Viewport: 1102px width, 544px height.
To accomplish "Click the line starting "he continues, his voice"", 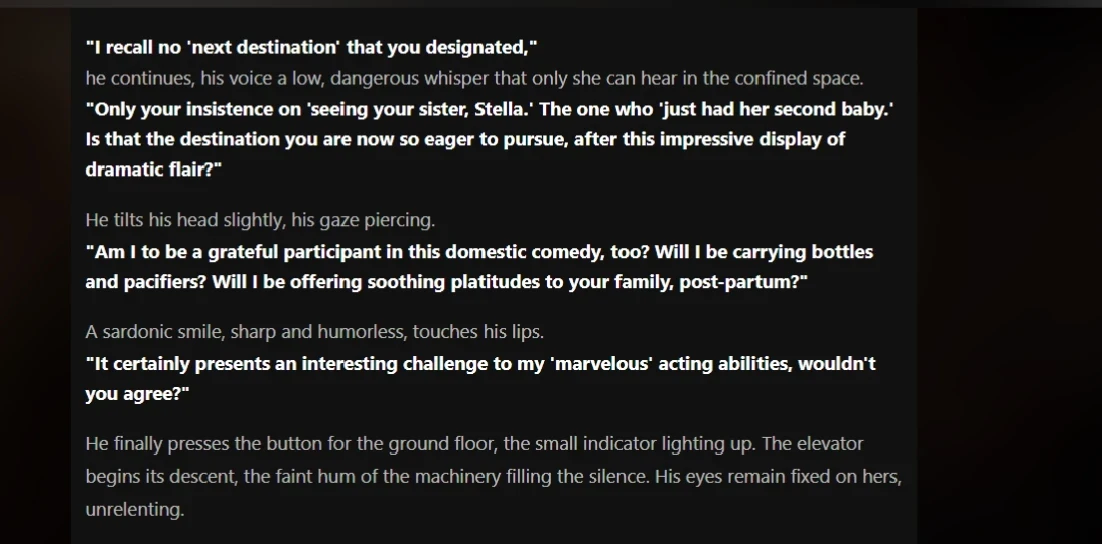I will (x=474, y=78).
